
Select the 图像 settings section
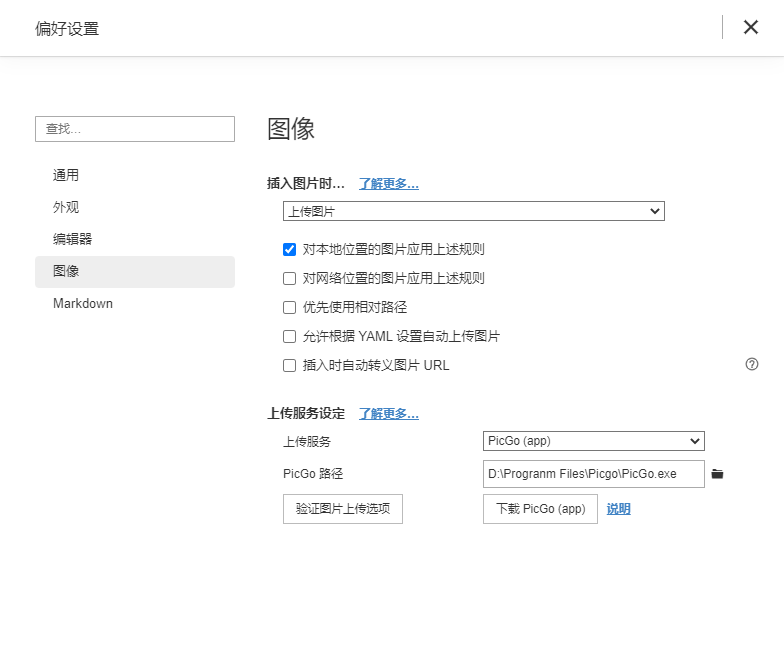66,271
